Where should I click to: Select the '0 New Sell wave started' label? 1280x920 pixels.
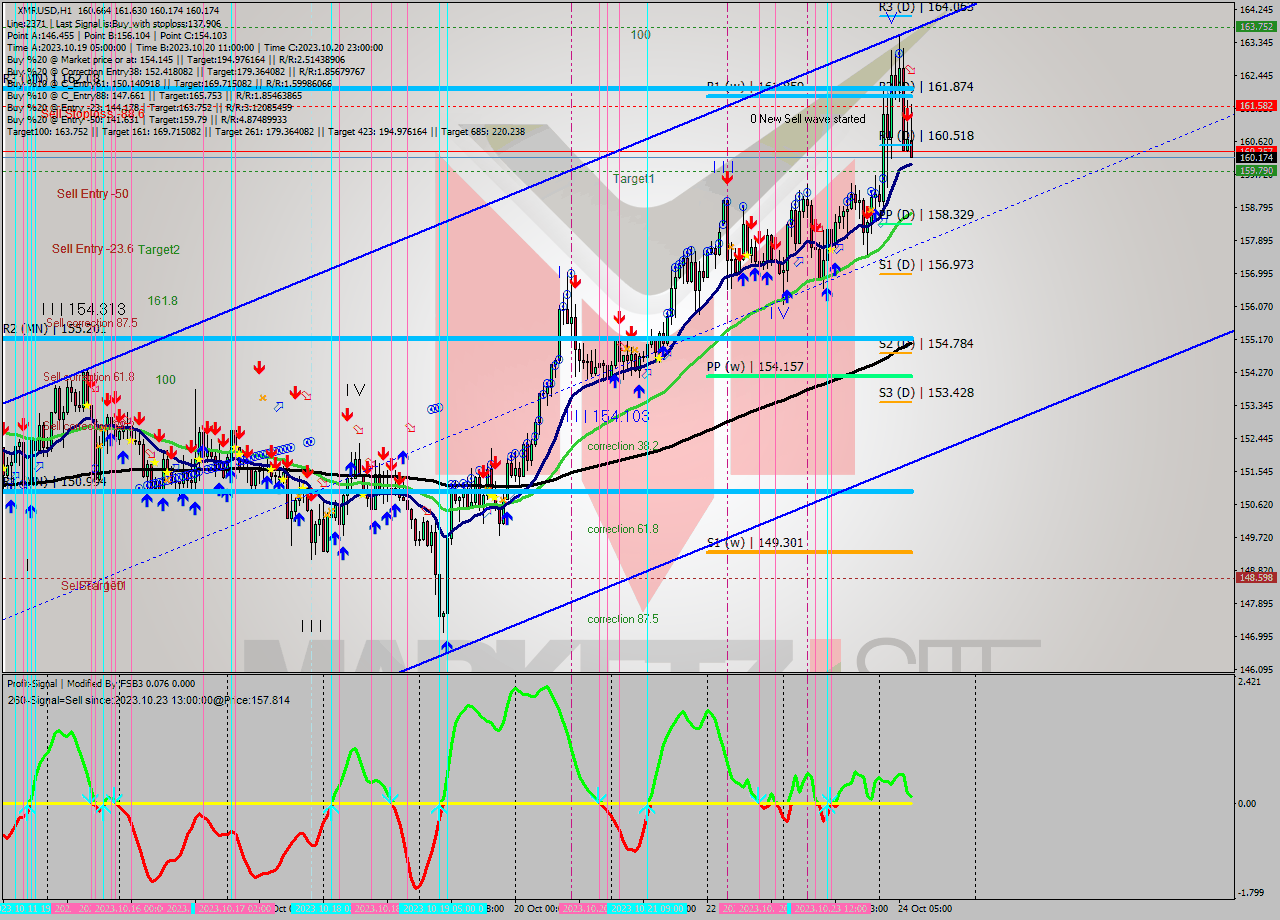click(x=808, y=119)
